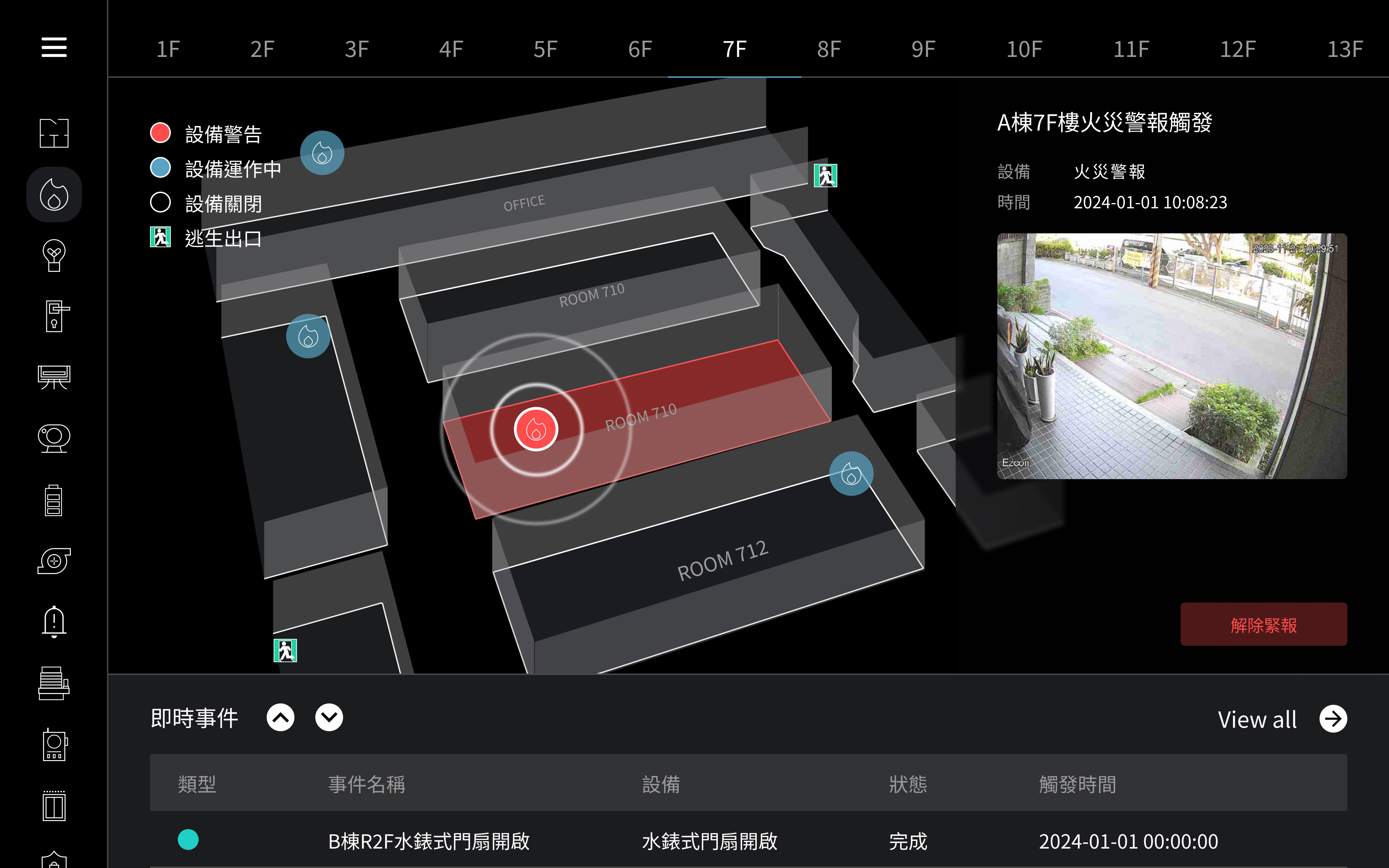Open the air conditioner sidebar icon
This screenshot has width=1389, height=868.
pyautogui.click(x=54, y=377)
